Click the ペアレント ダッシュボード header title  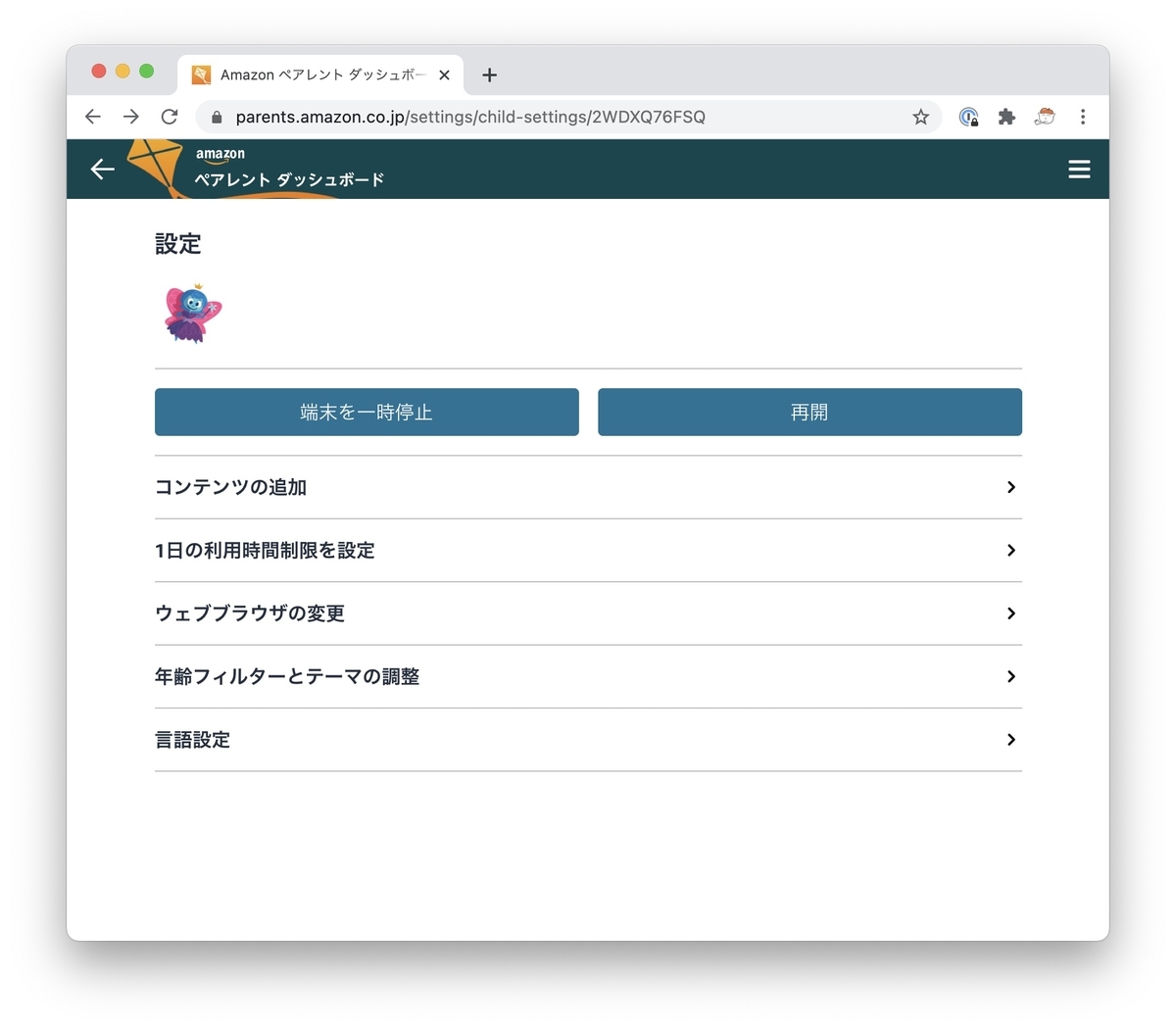tap(289, 179)
